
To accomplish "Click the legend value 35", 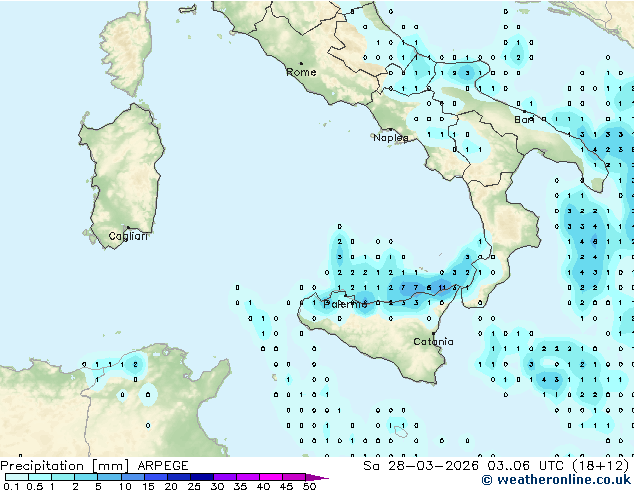I will tap(240, 486).
